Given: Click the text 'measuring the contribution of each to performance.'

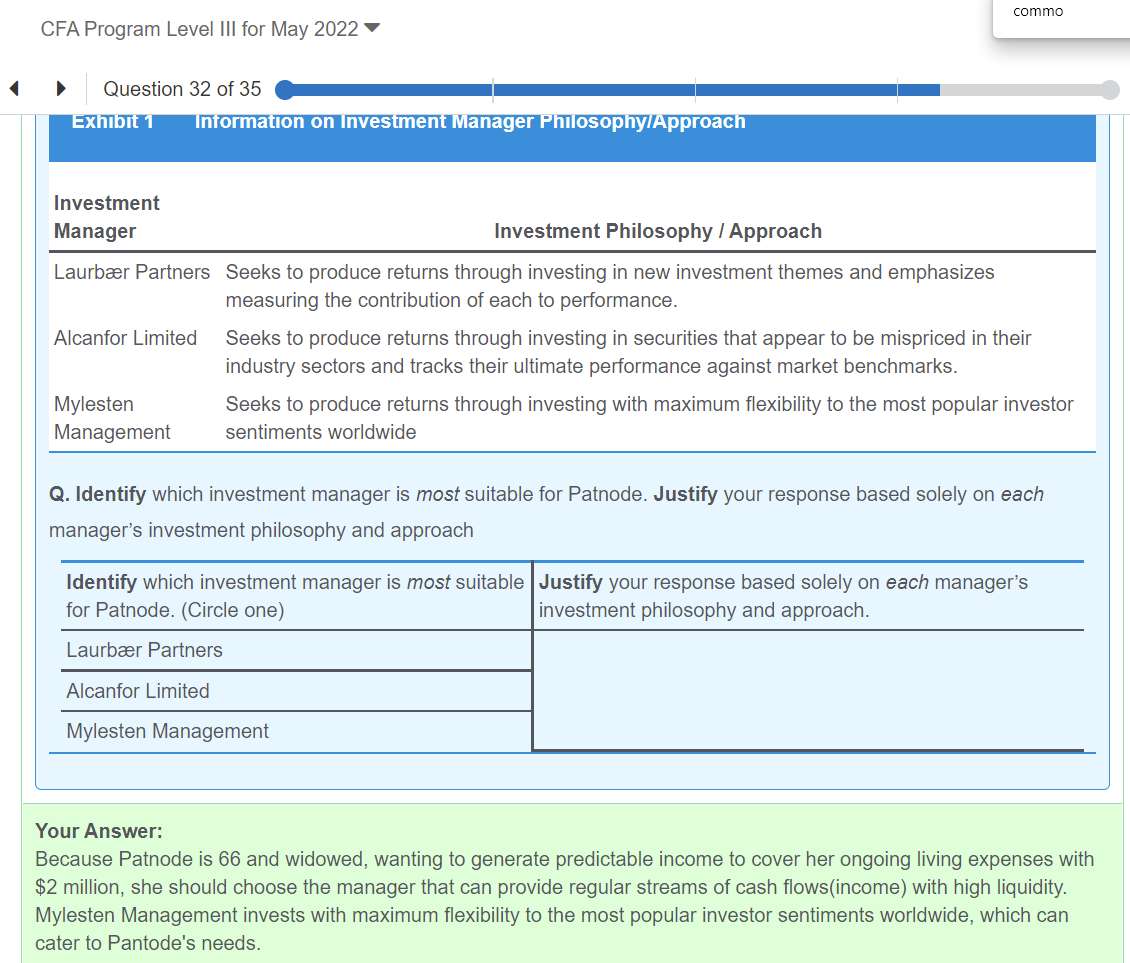Looking at the screenshot, I should 452,300.
